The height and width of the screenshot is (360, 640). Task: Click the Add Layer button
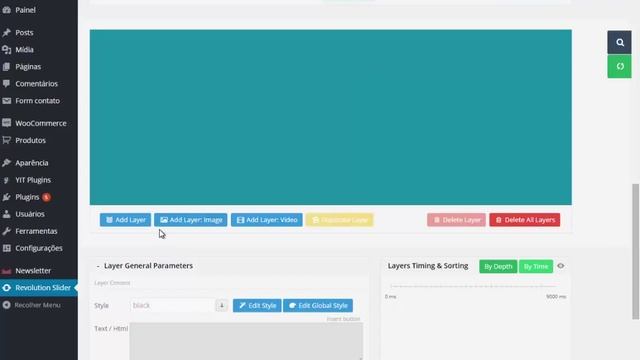[125, 220]
